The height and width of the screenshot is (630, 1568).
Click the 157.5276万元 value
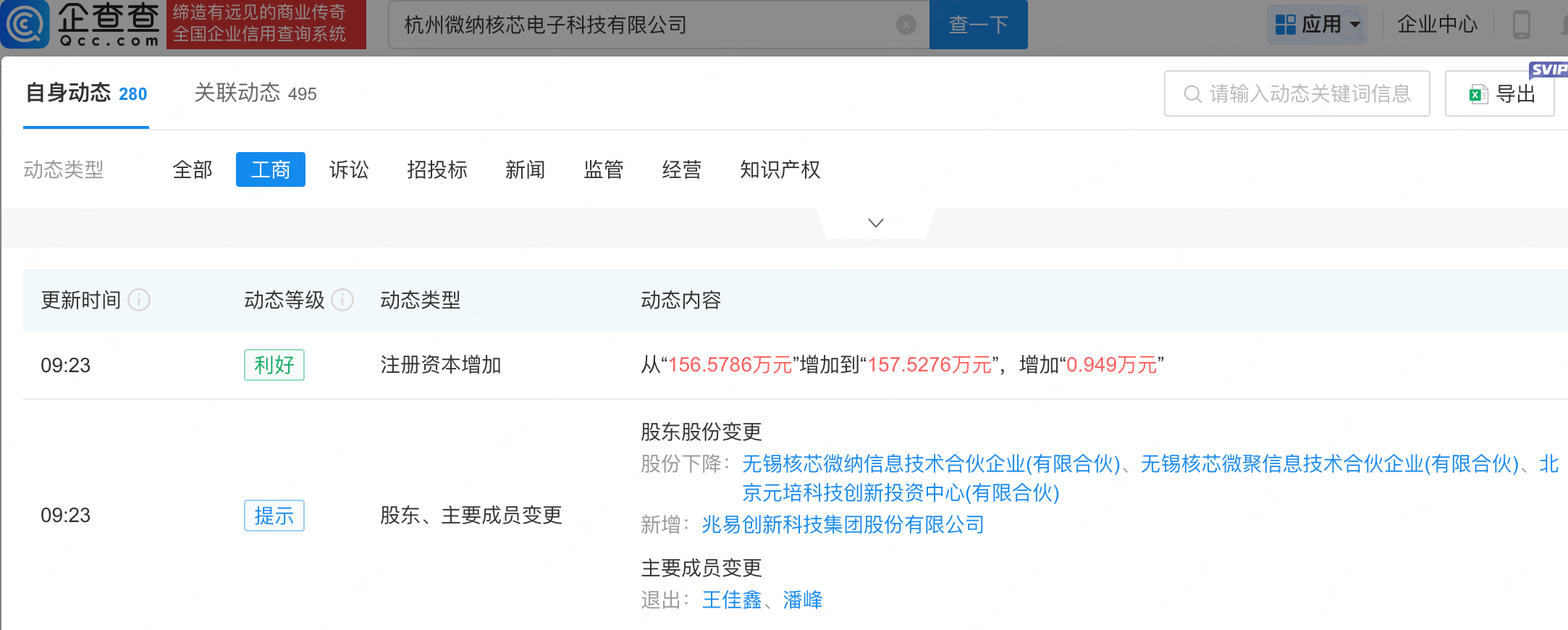(930, 364)
